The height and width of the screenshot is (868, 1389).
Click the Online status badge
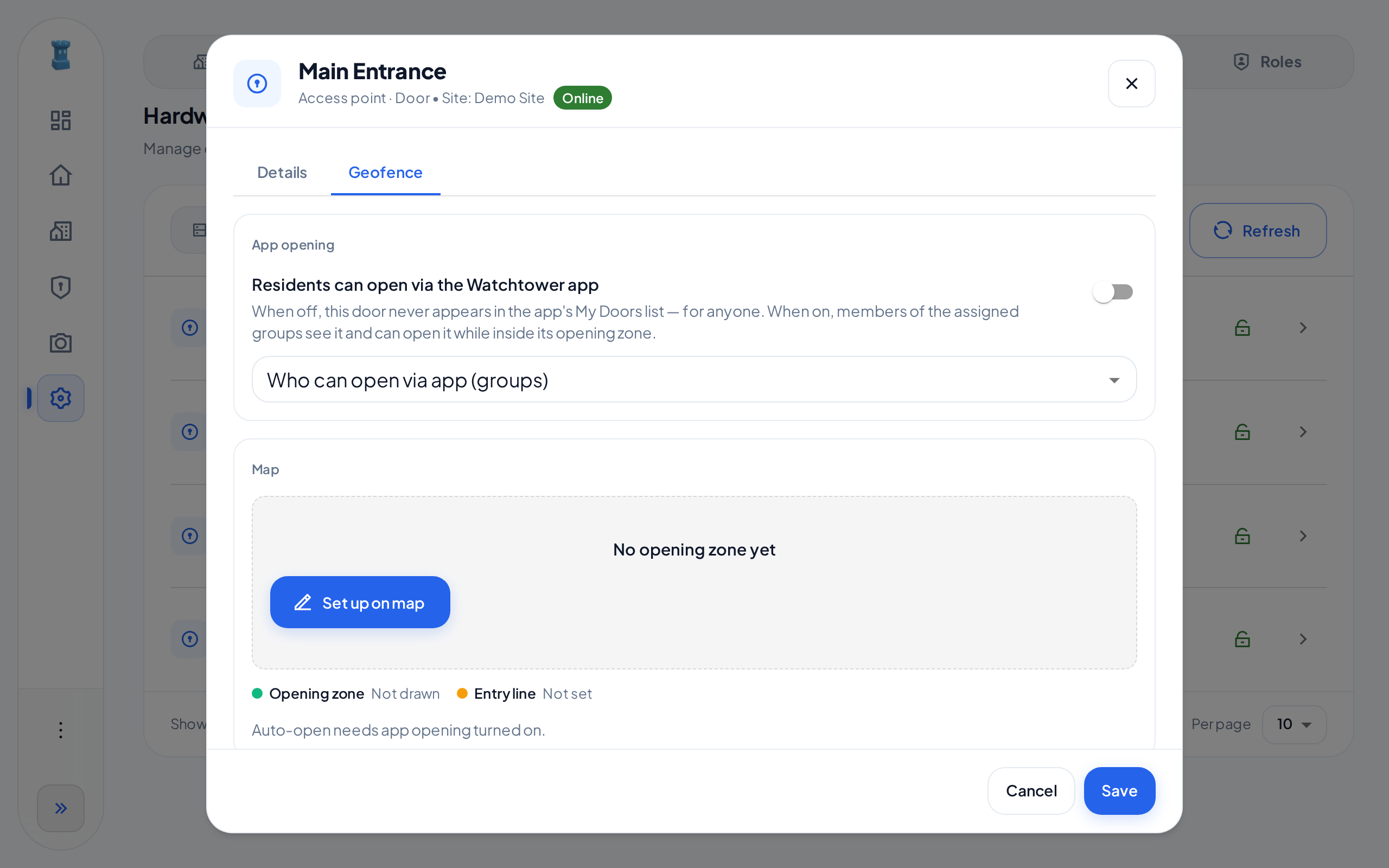[x=582, y=98]
